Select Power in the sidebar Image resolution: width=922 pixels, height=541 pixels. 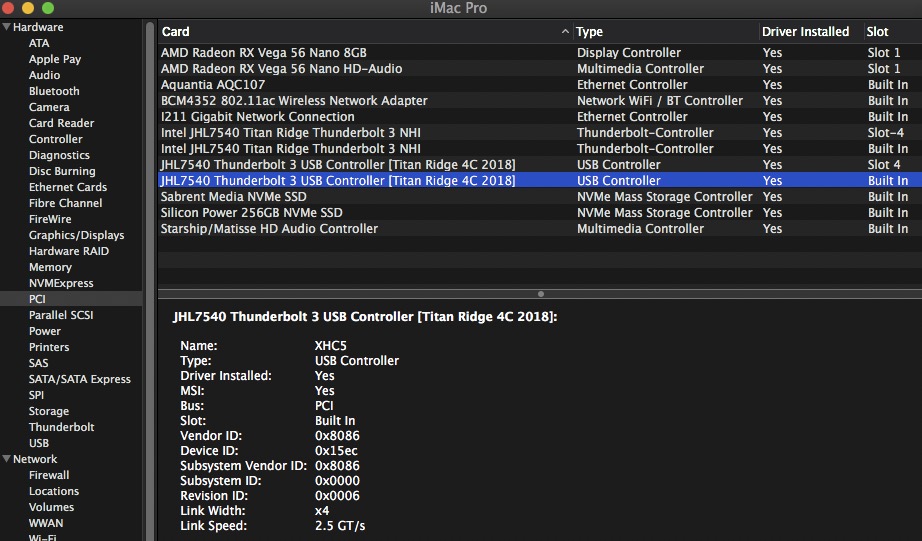45,330
